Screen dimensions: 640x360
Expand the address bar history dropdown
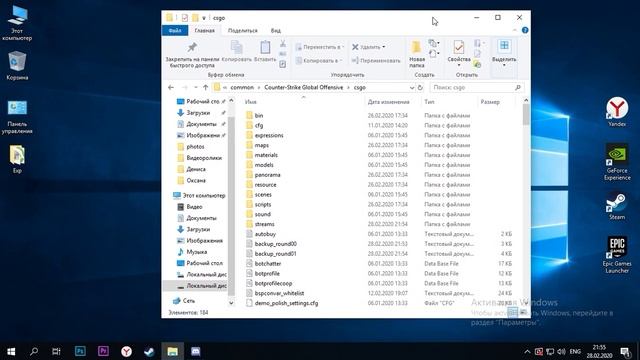point(411,87)
